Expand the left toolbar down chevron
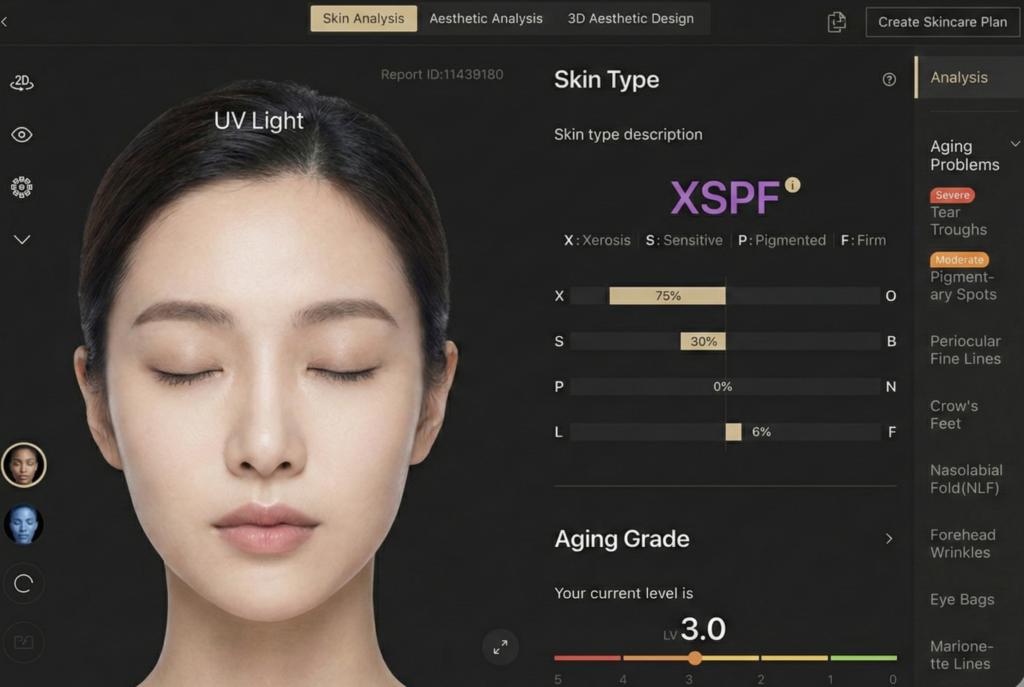Viewport: 1024px width, 687px height. point(22,240)
